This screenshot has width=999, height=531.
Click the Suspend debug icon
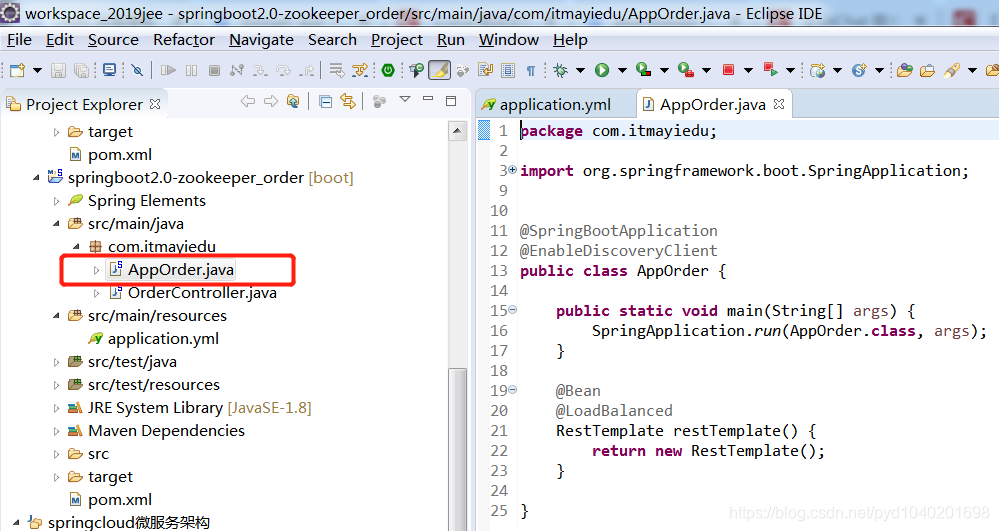click(x=191, y=70)
